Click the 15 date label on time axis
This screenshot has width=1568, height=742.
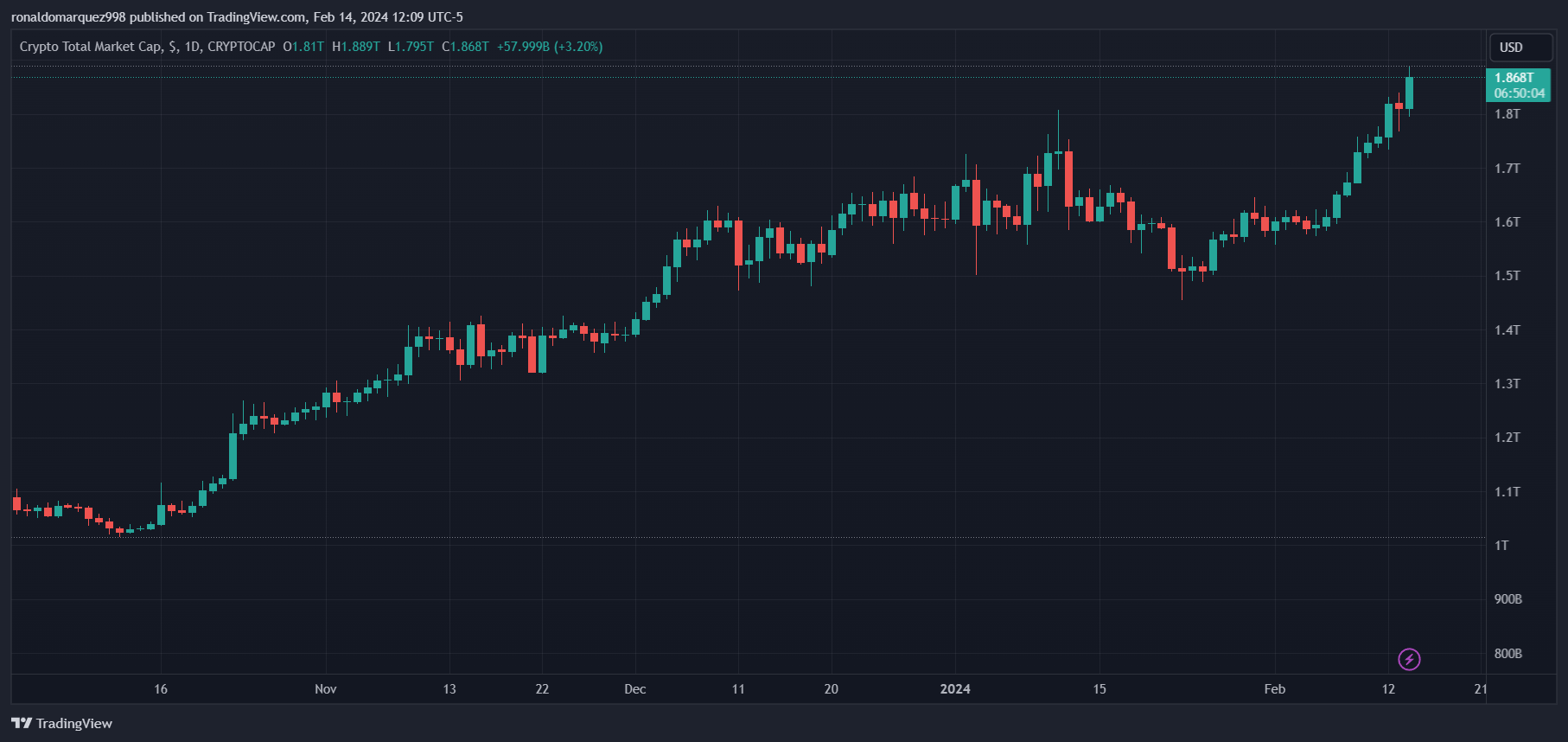(1100, 689)
